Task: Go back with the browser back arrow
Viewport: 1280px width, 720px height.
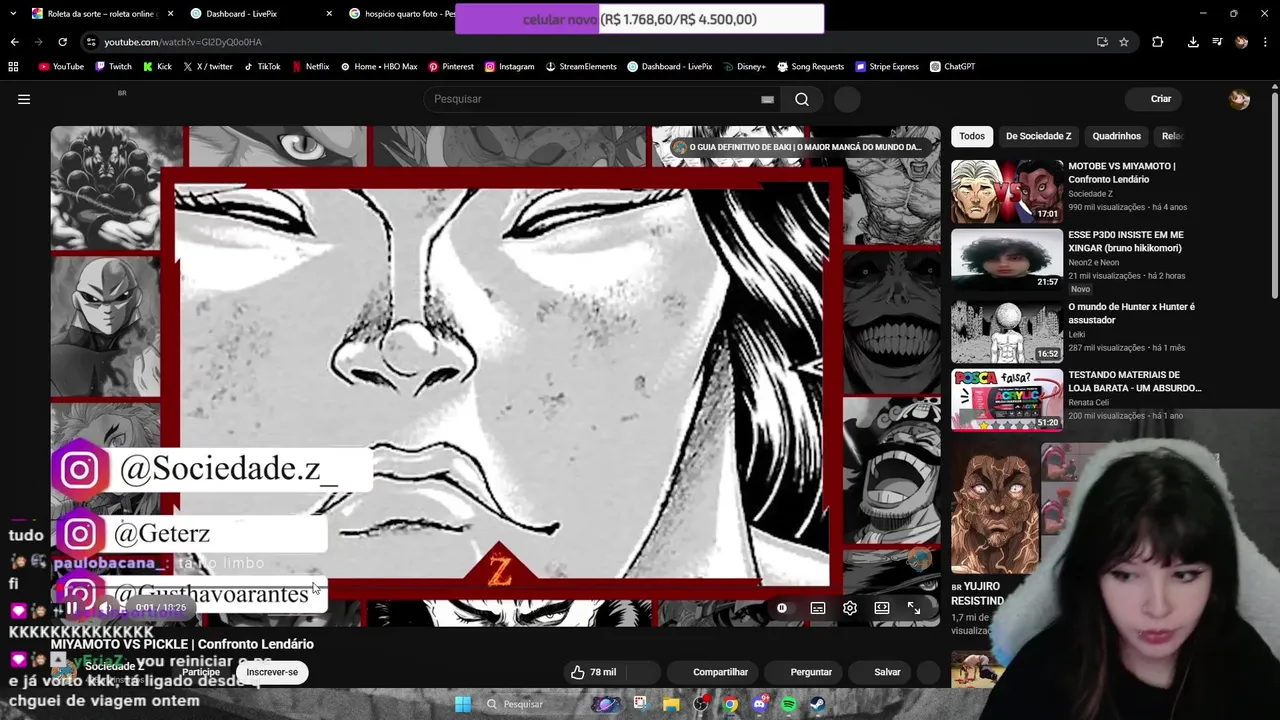Action: coord(14,42)
